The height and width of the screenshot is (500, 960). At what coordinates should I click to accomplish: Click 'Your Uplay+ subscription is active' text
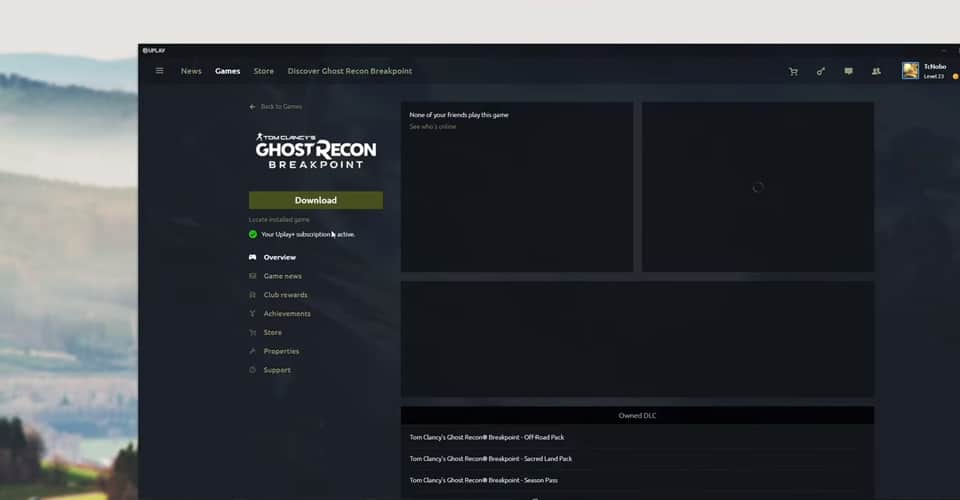click(x=308, y=234)
